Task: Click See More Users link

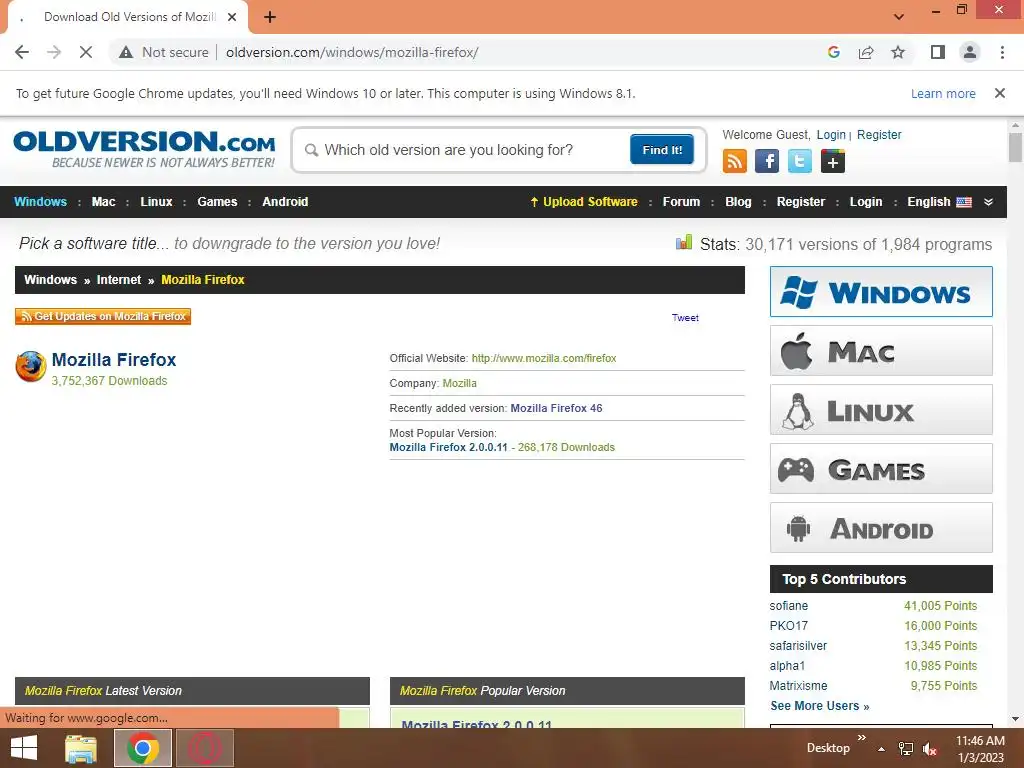Action: coord(820,706)
